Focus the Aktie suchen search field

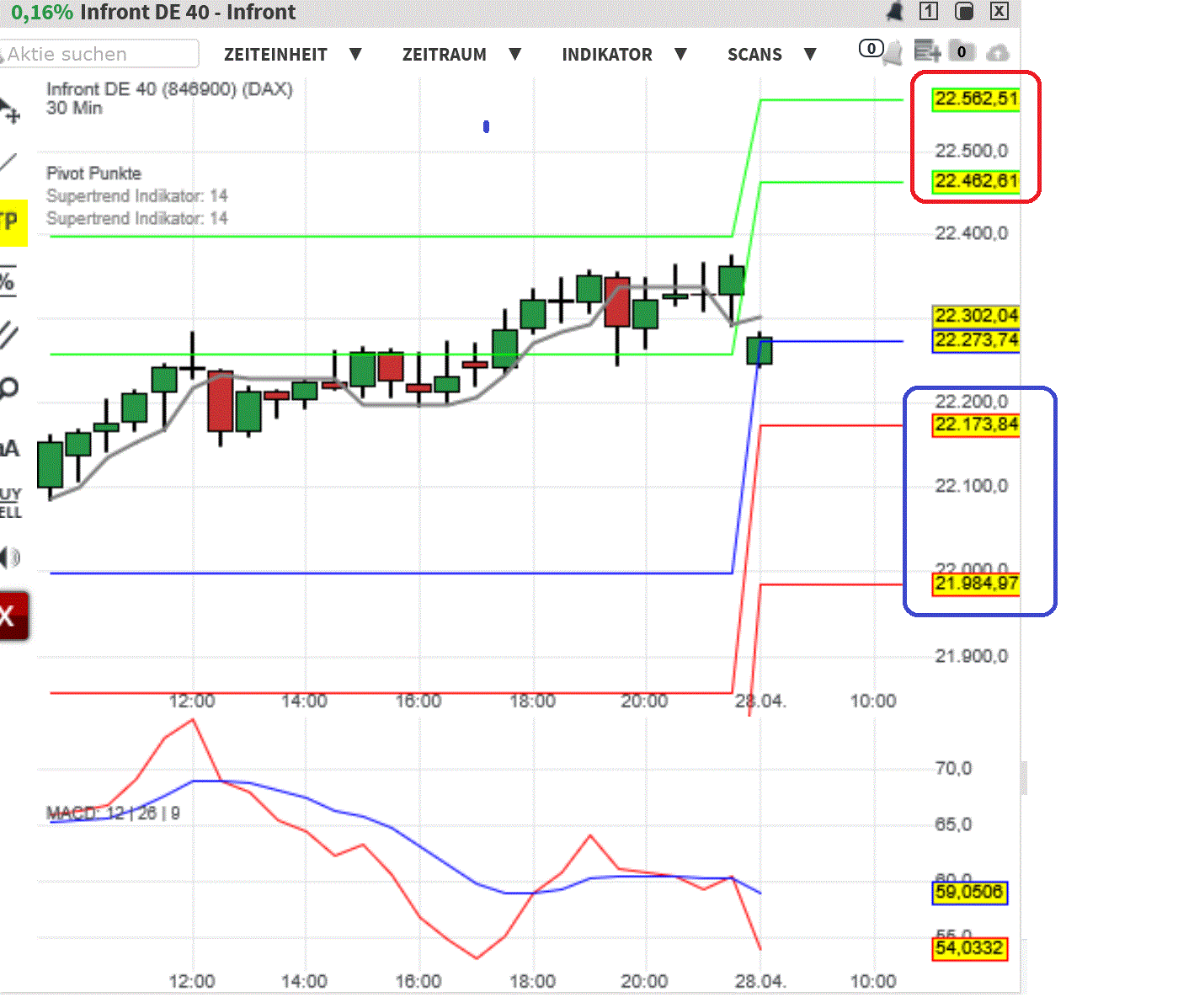(99, 54)
